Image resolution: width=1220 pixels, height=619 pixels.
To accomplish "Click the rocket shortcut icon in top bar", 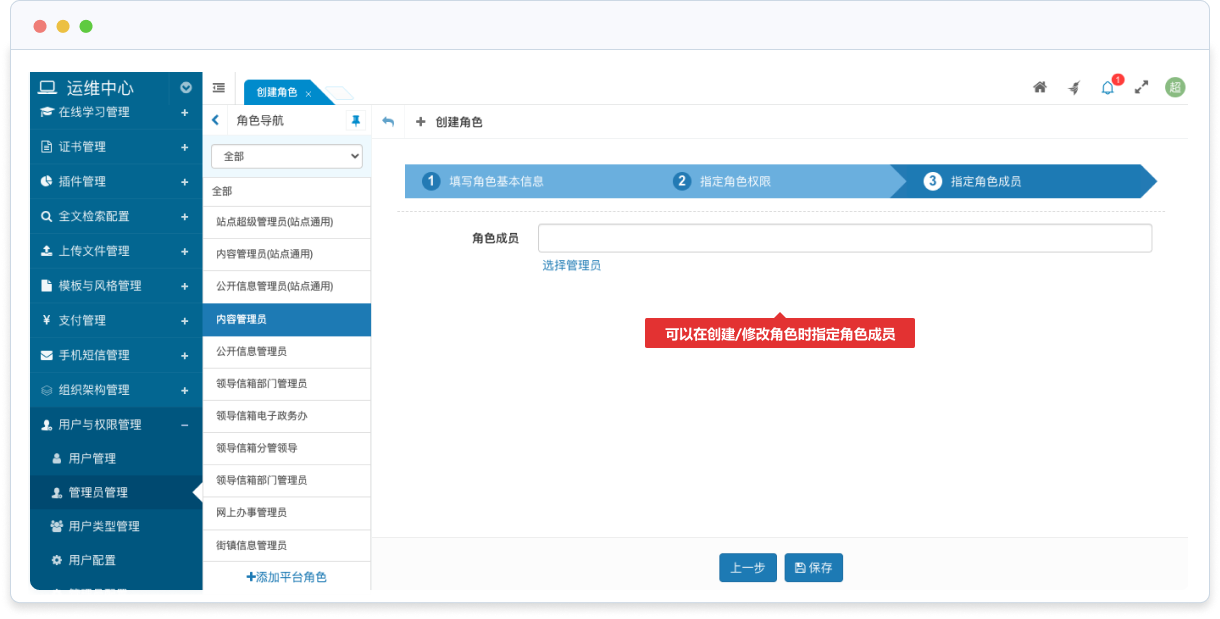I will coord(1074,88).
